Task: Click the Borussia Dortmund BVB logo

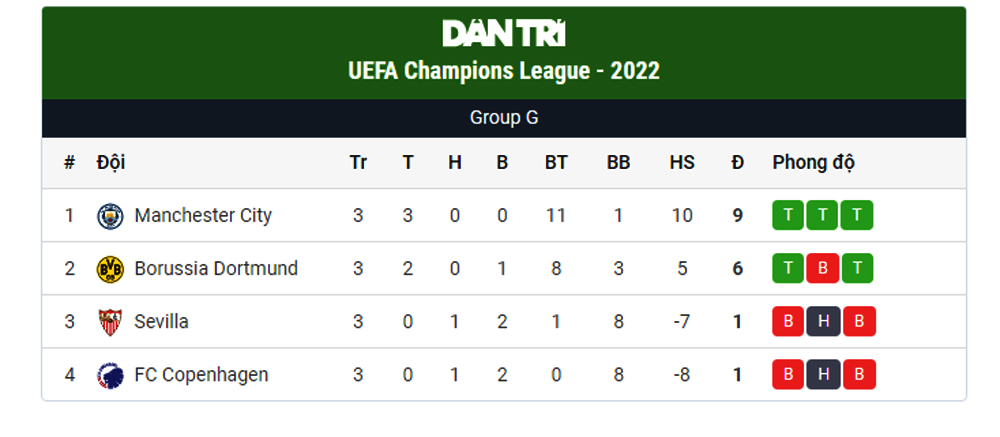Action: point(110,269)
